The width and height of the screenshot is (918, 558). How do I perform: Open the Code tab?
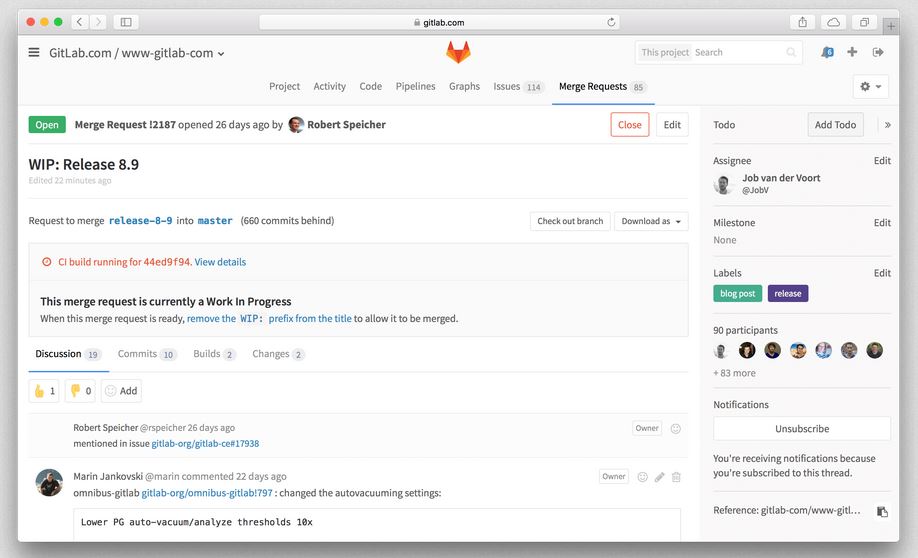[x=371, y=86]
